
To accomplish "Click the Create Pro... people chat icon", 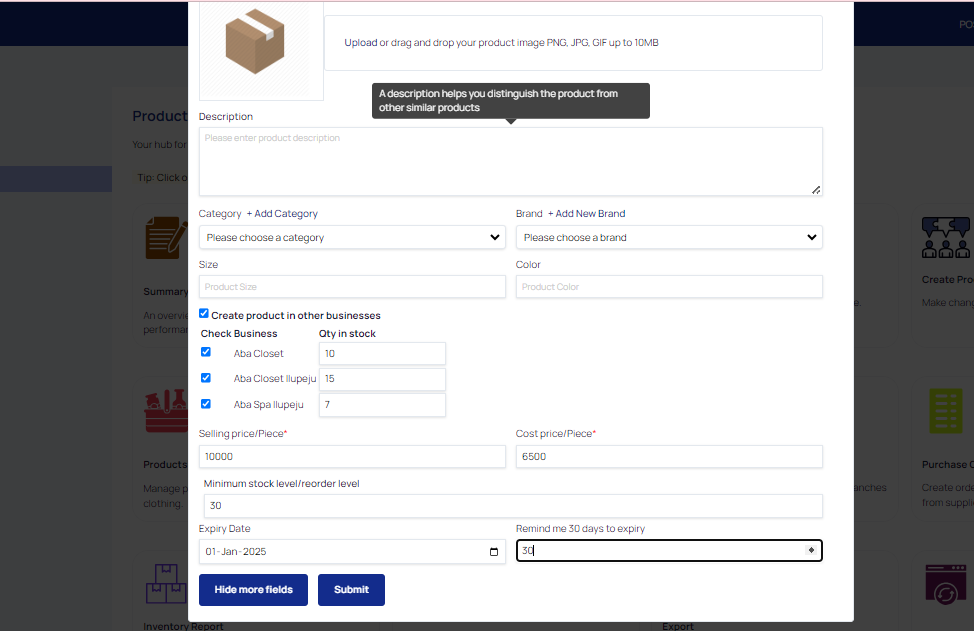I will pos(945,238).
